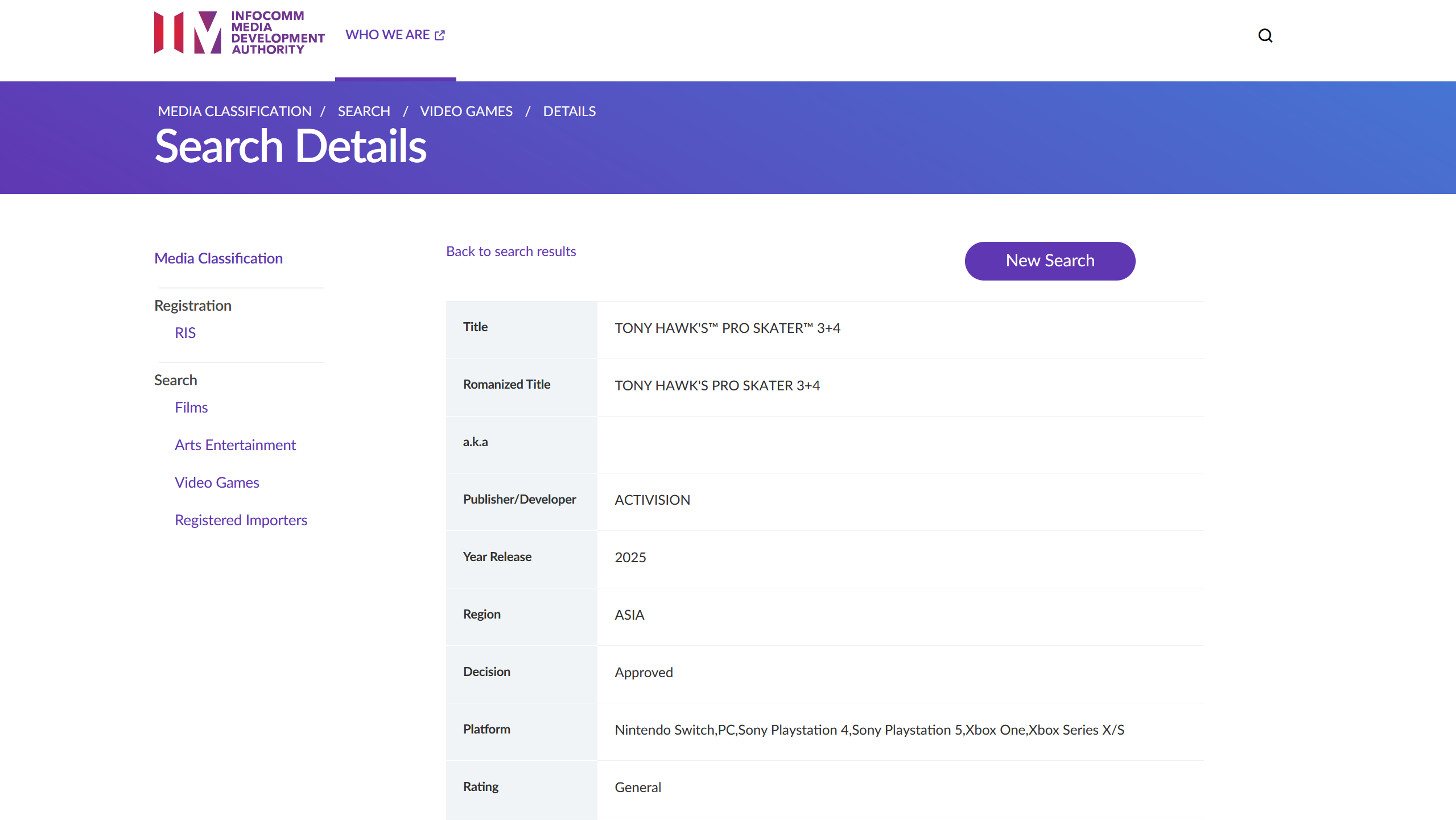Click the ACTIVISION publisher value
The image size is (1456, 820).
652,500
